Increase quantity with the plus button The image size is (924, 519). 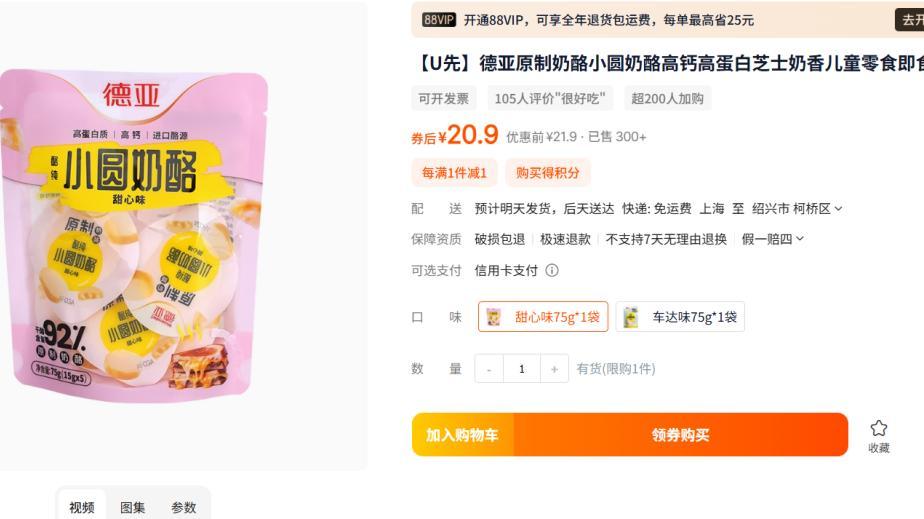point(554,369)
